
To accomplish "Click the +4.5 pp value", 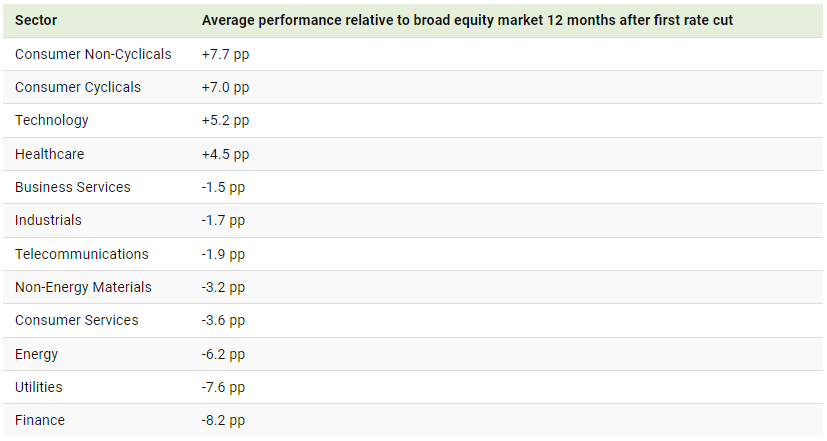I will tap(225, 155).
